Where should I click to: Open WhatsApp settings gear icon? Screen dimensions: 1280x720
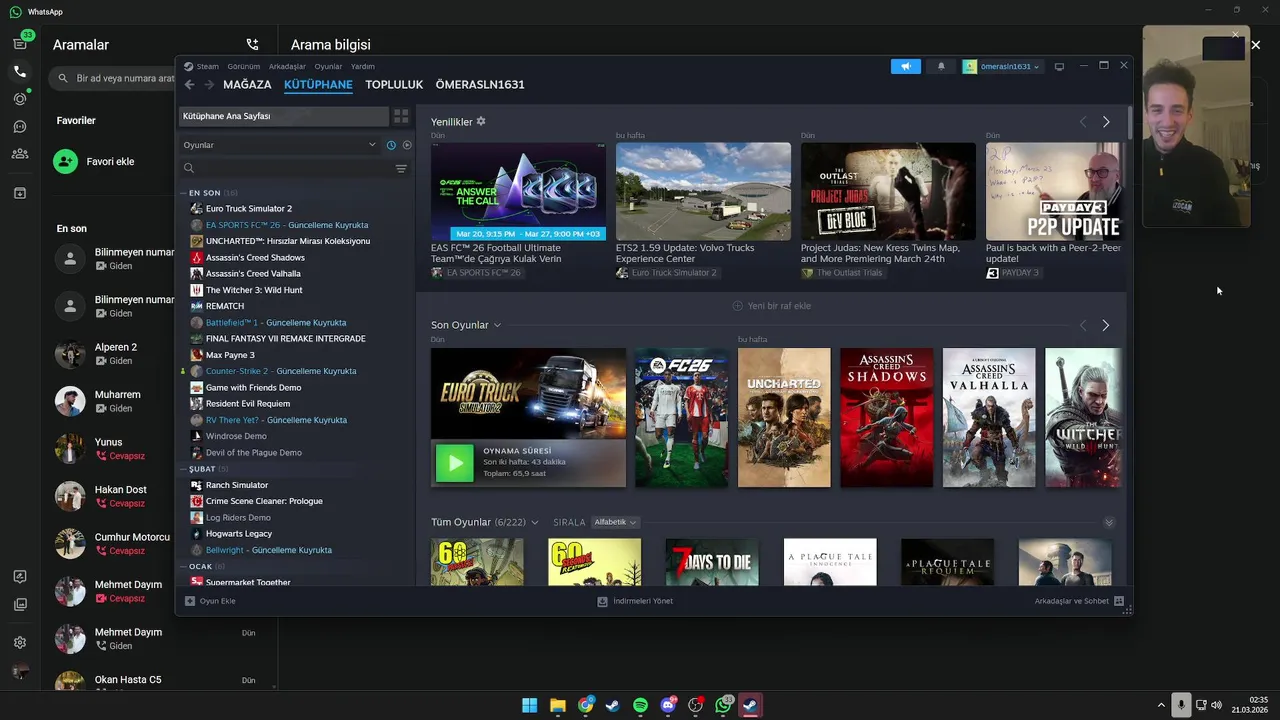pos(20,643)
